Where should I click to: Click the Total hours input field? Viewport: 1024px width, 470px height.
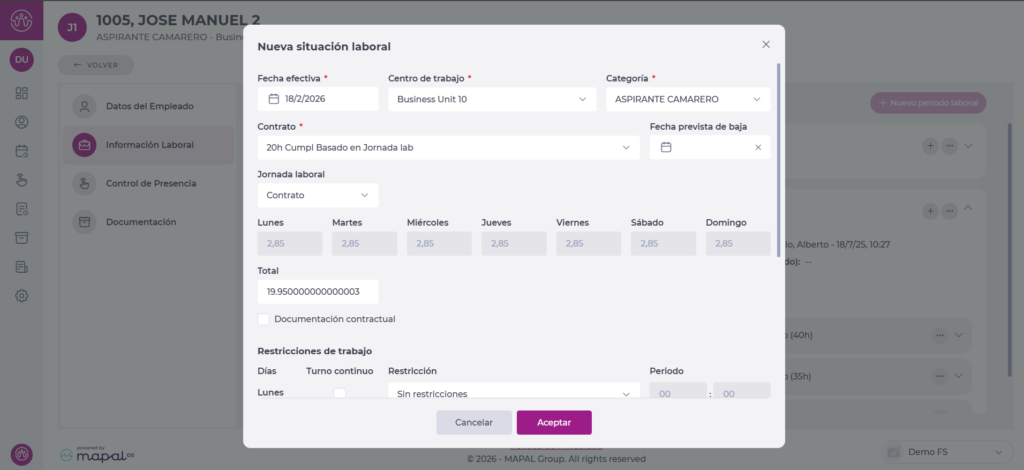[x=317, y=292]
